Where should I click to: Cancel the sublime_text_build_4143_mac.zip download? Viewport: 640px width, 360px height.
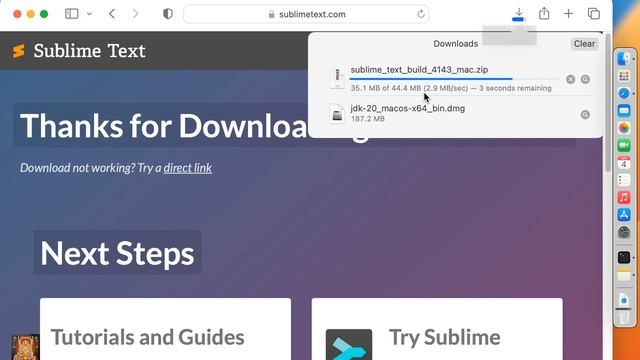point(571,79)
